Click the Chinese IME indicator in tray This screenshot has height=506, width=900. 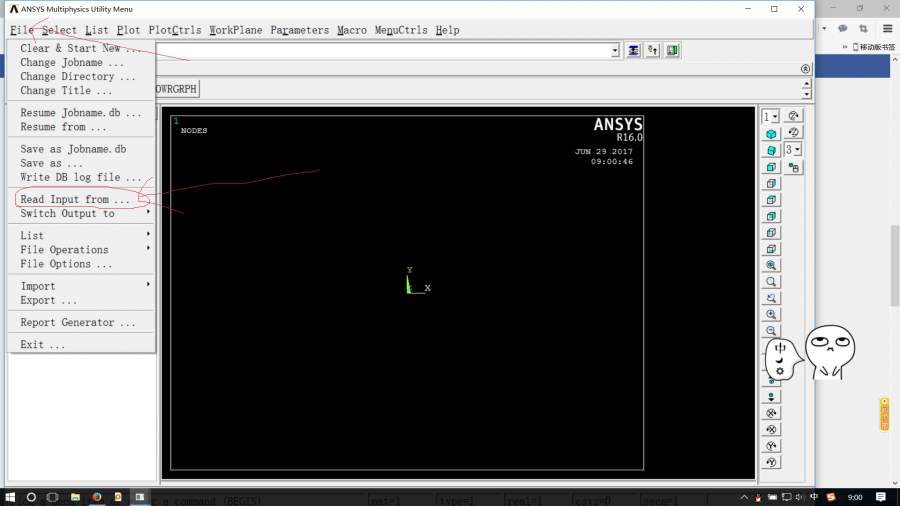814,497
